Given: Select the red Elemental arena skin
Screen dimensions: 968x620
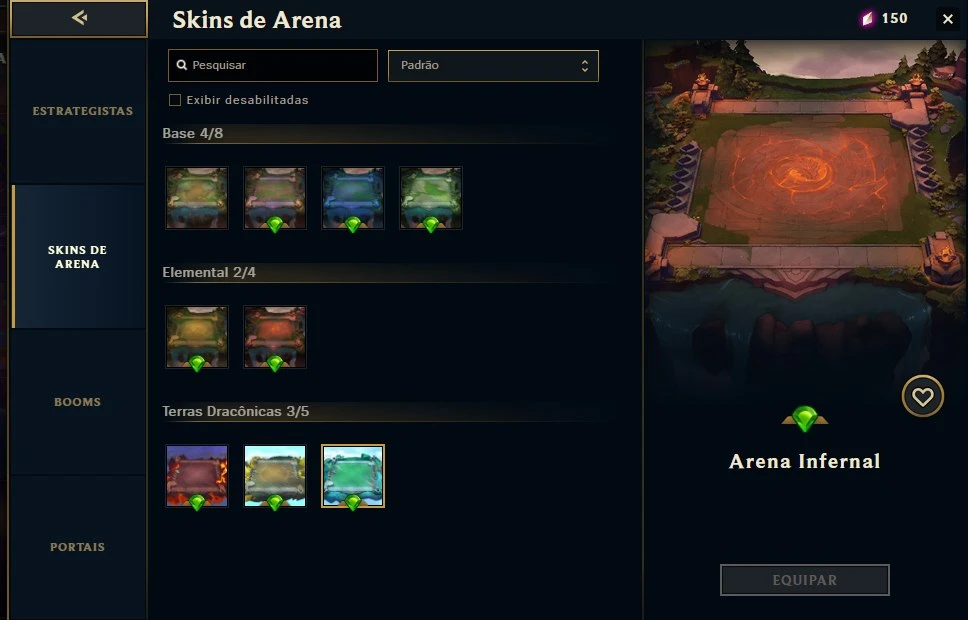Looking at the screenshot, I should 275,337.
